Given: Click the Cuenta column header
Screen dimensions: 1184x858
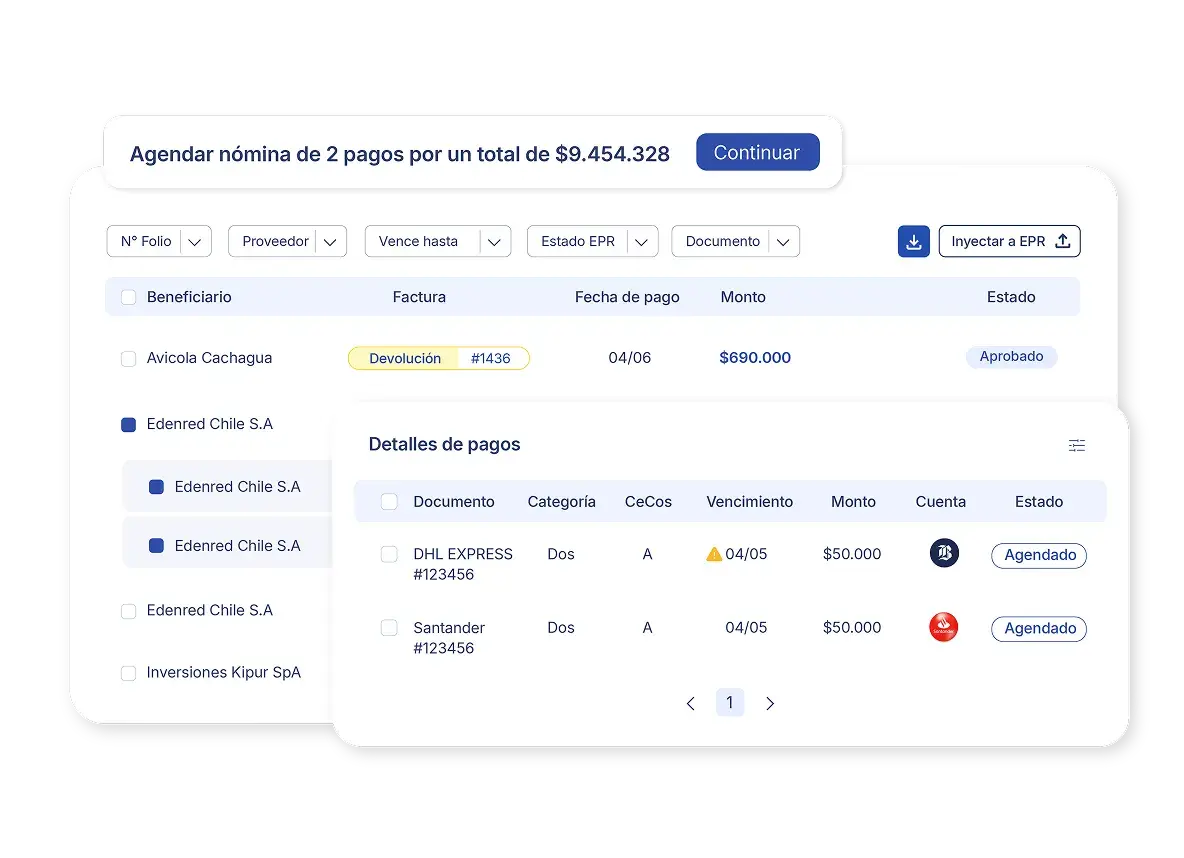Looking at the screenshot, I should [940, 502].
